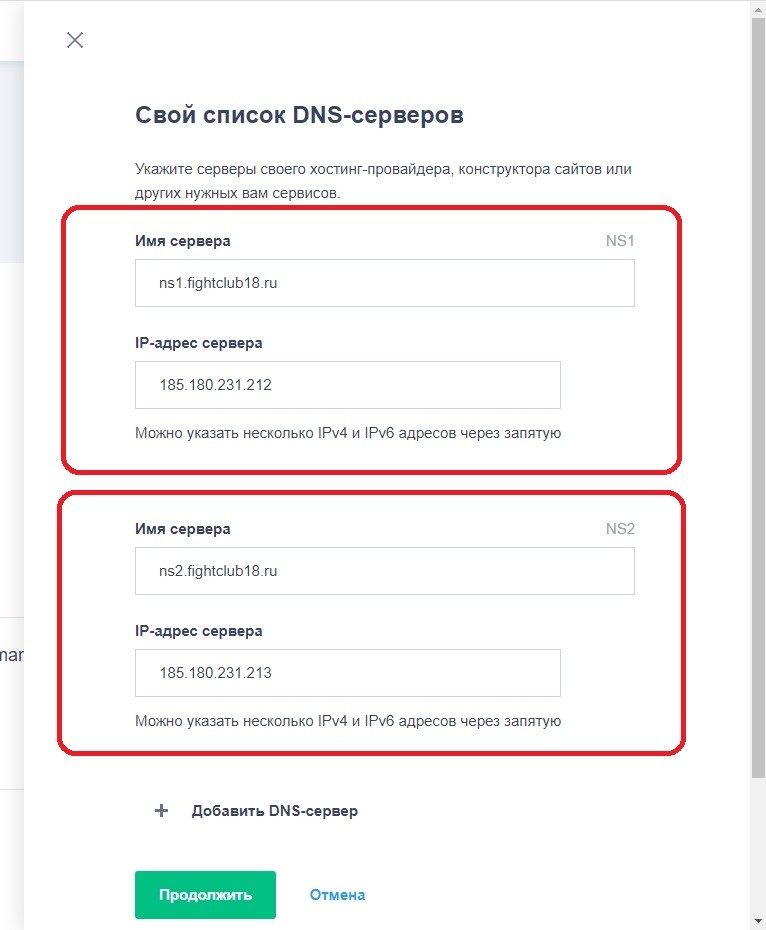Click the Свой список DNS-серверов heading
Screen dimensions: 766x930
299,115
